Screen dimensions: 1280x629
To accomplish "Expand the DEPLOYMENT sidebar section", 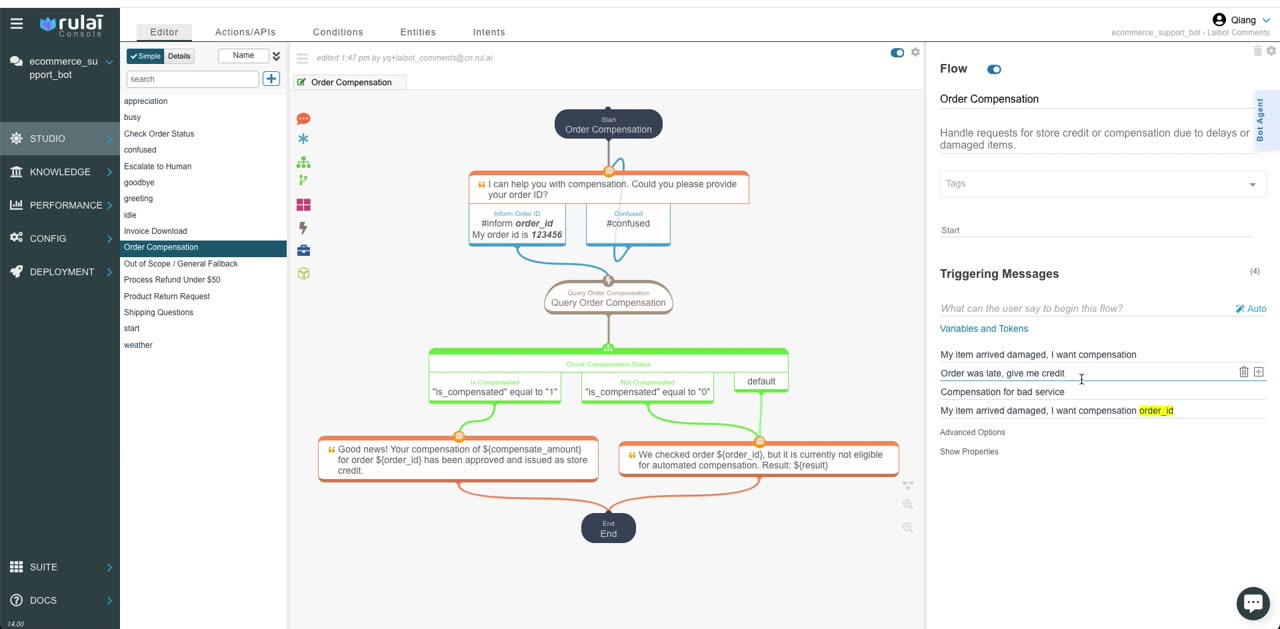I will coord(60,272).
